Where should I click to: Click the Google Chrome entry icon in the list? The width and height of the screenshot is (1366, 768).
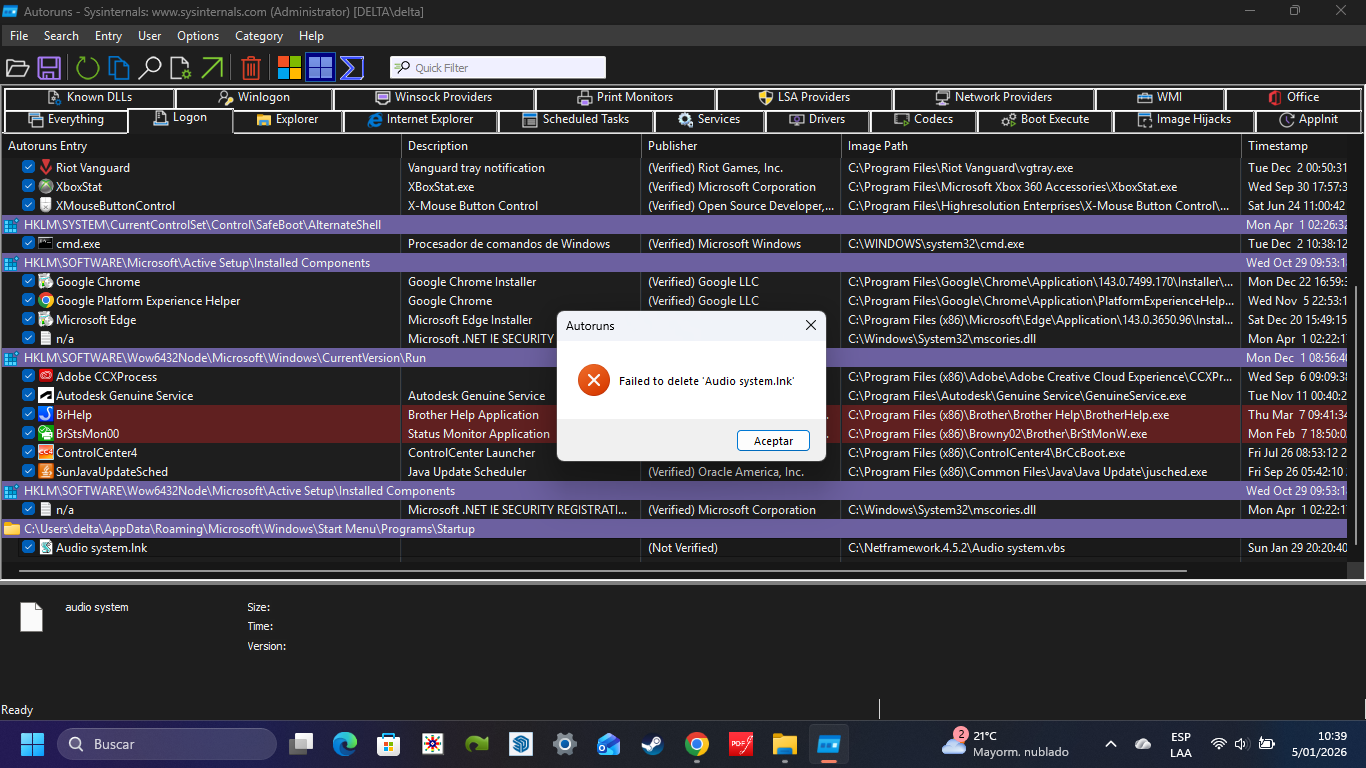pos(46,282)
